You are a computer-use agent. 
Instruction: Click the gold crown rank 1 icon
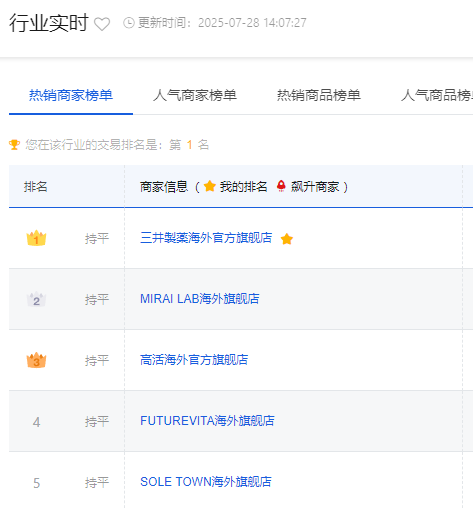coord(36,238)
